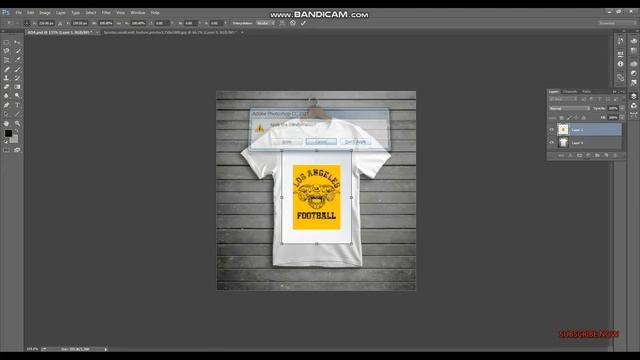This screenshot has width=640, height=360.
Task: Click the delete layer trash icon
Action: coord(615,156)
